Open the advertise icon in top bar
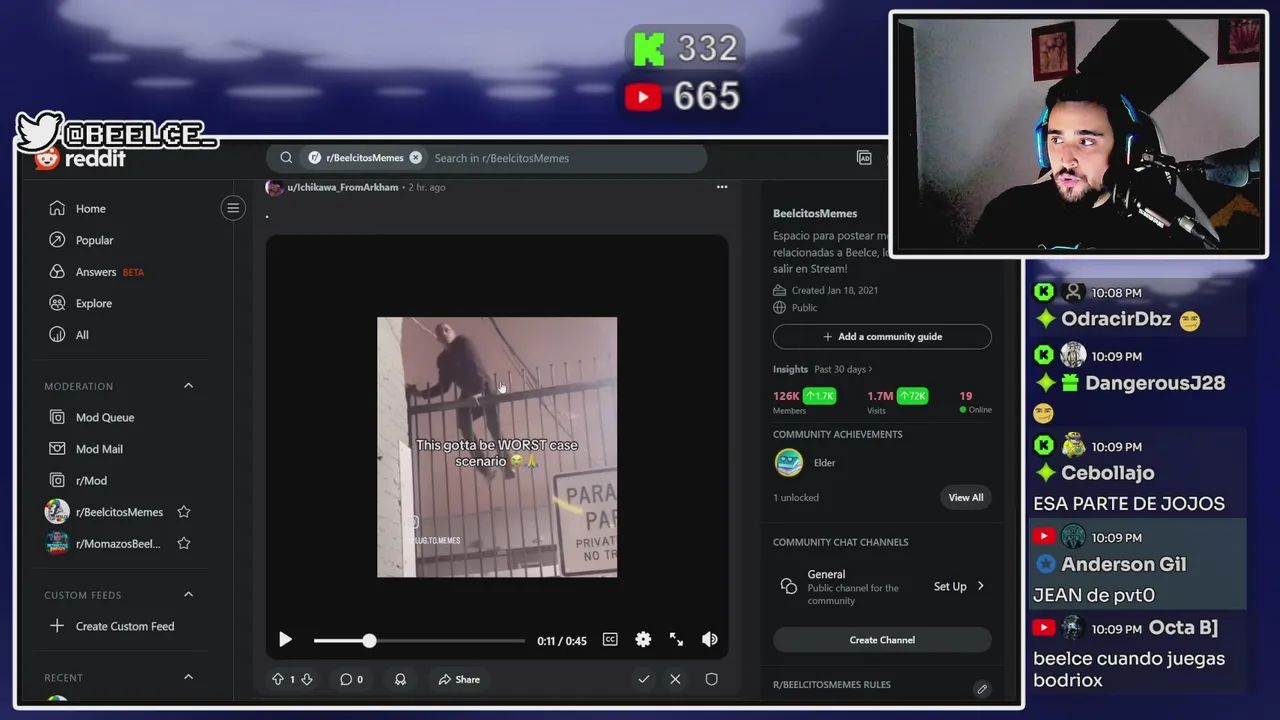 [864, 158]
